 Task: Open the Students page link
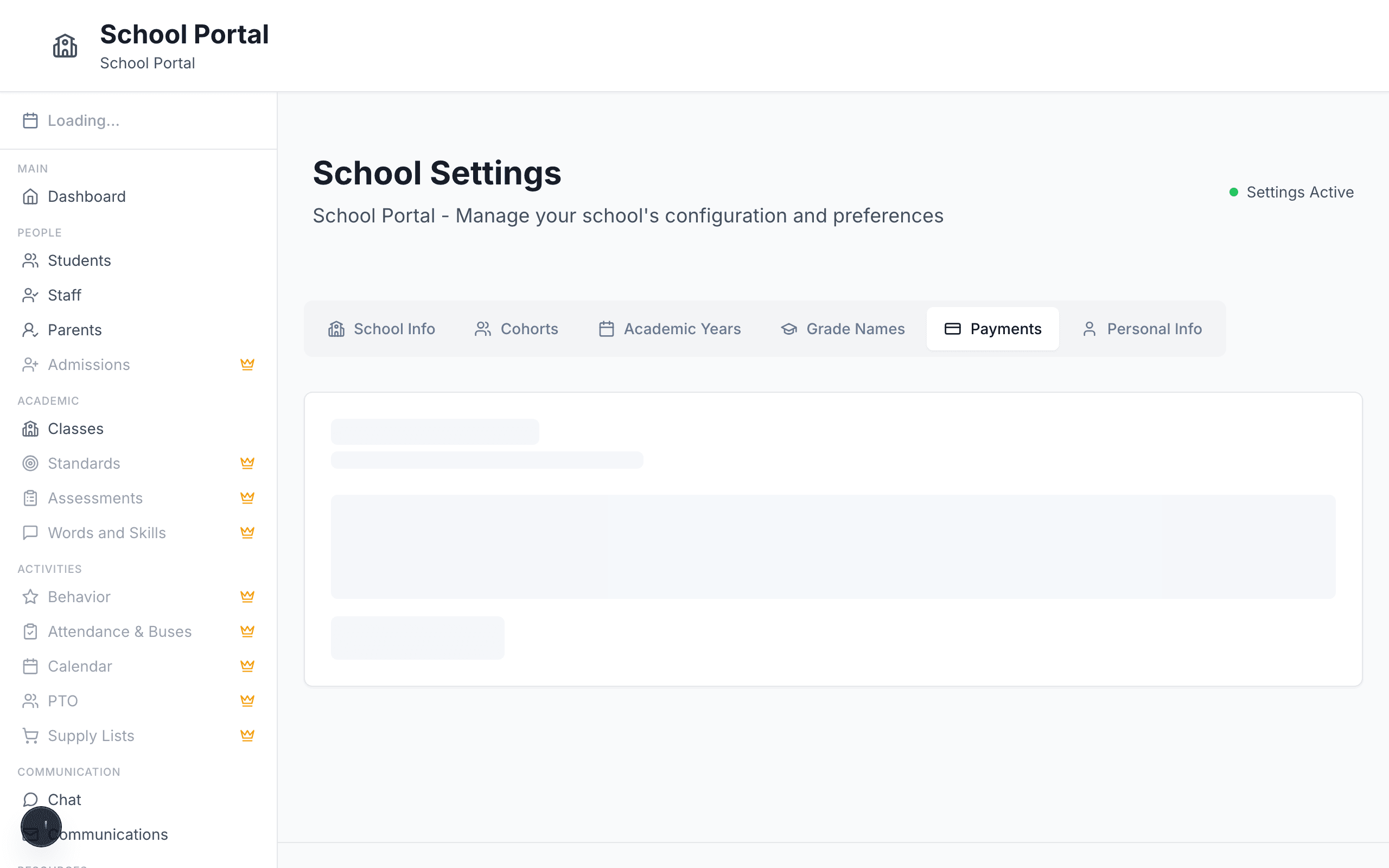coord(79,260)
